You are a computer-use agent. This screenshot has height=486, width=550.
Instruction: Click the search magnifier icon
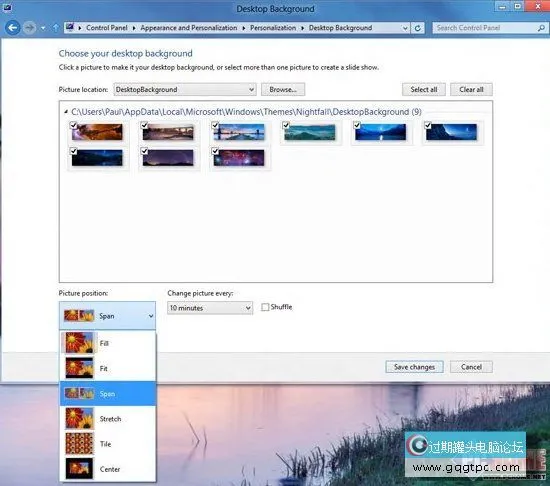541,28
